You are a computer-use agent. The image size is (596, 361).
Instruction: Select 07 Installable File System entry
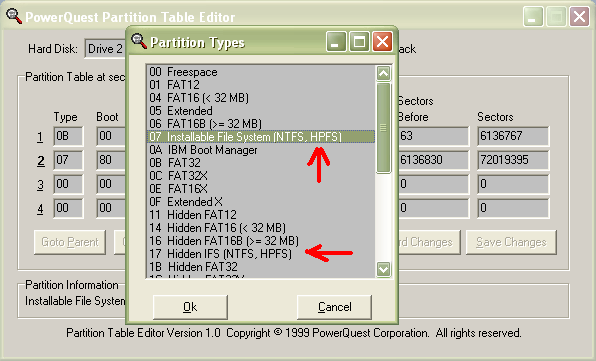tap(260, 136)
